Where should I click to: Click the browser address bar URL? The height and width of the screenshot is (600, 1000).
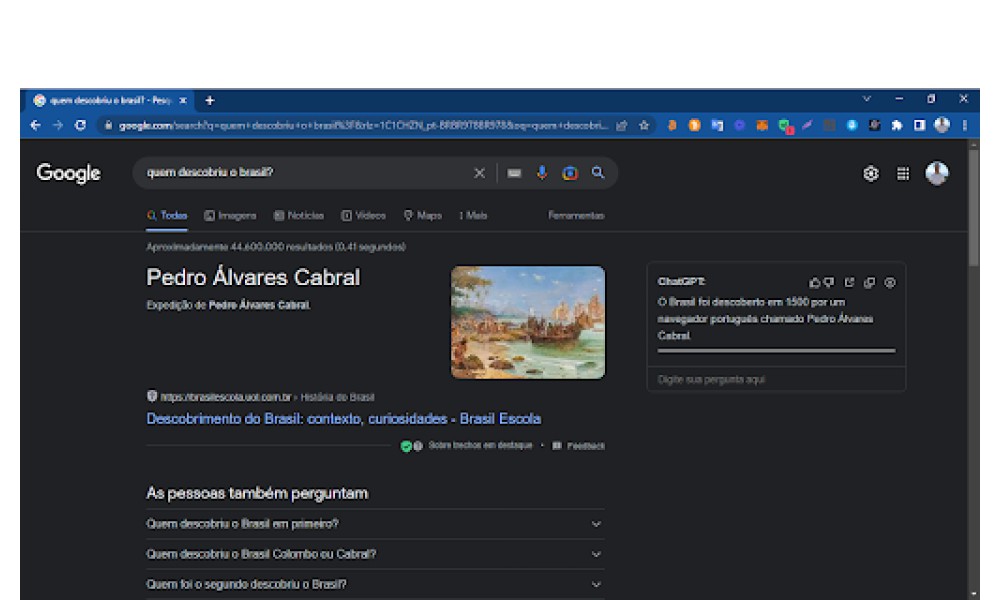pos(362,126)
